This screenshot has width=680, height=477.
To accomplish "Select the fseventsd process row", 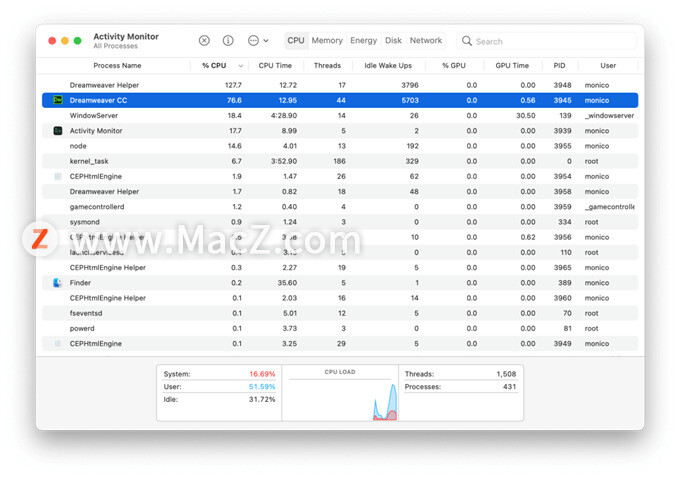I will 340,313.
